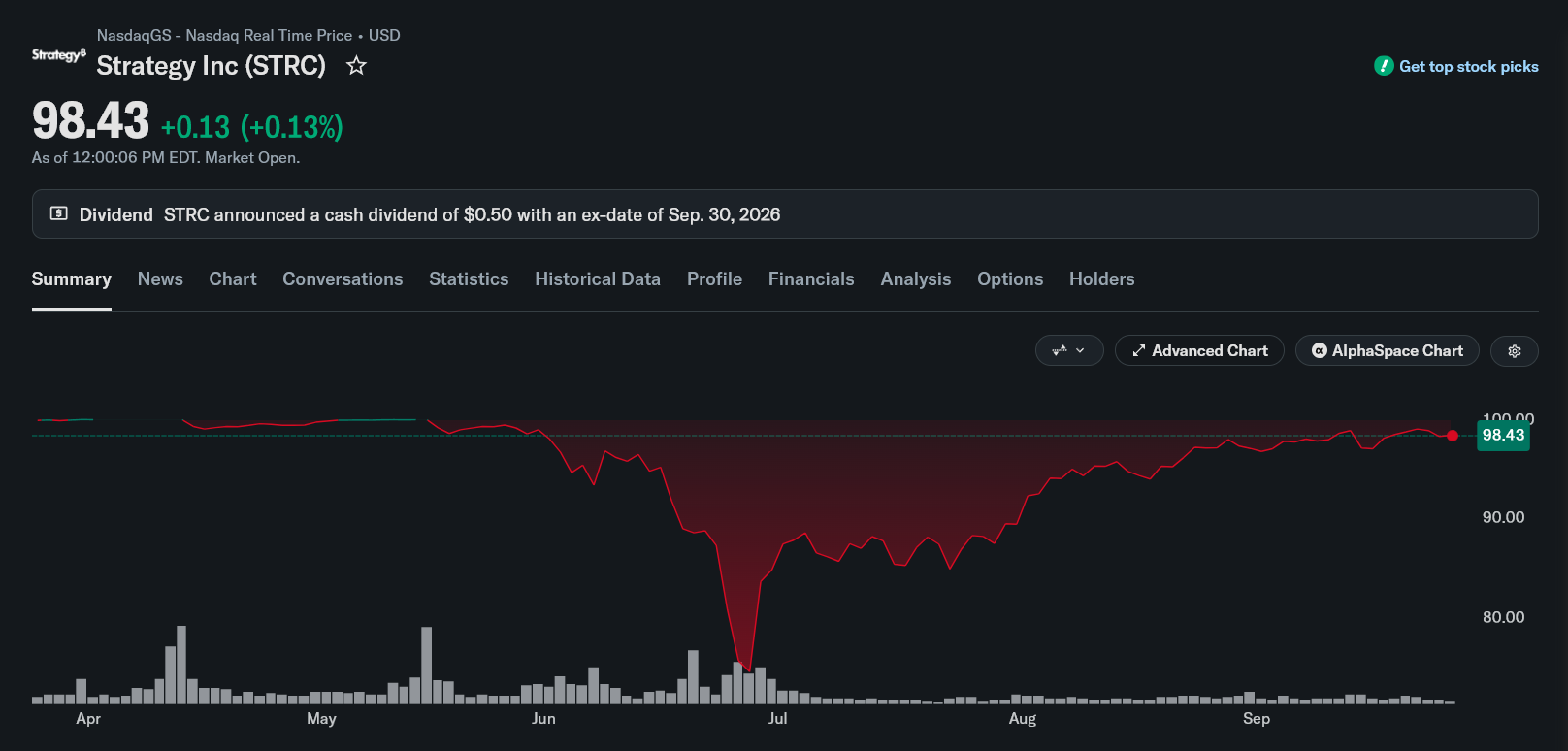Click the Sep label on time axis

tap(1257, 719)
